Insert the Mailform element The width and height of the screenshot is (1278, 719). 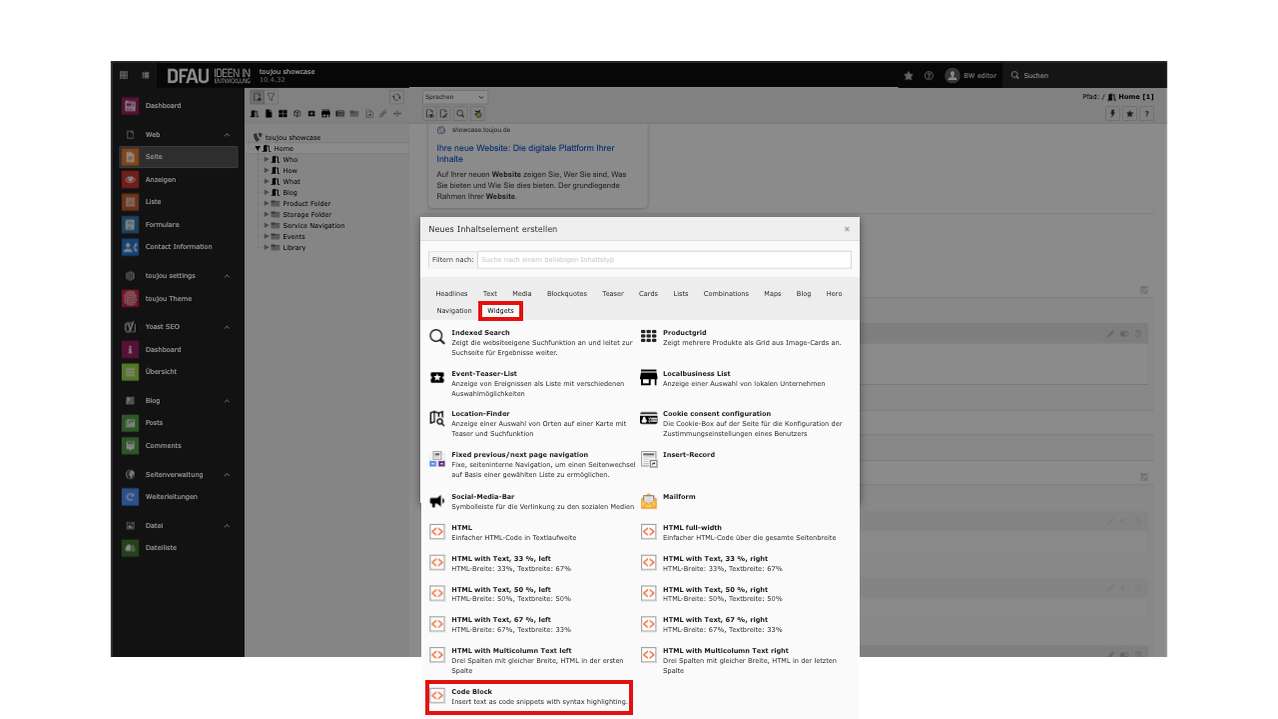[x=679, y=496]
